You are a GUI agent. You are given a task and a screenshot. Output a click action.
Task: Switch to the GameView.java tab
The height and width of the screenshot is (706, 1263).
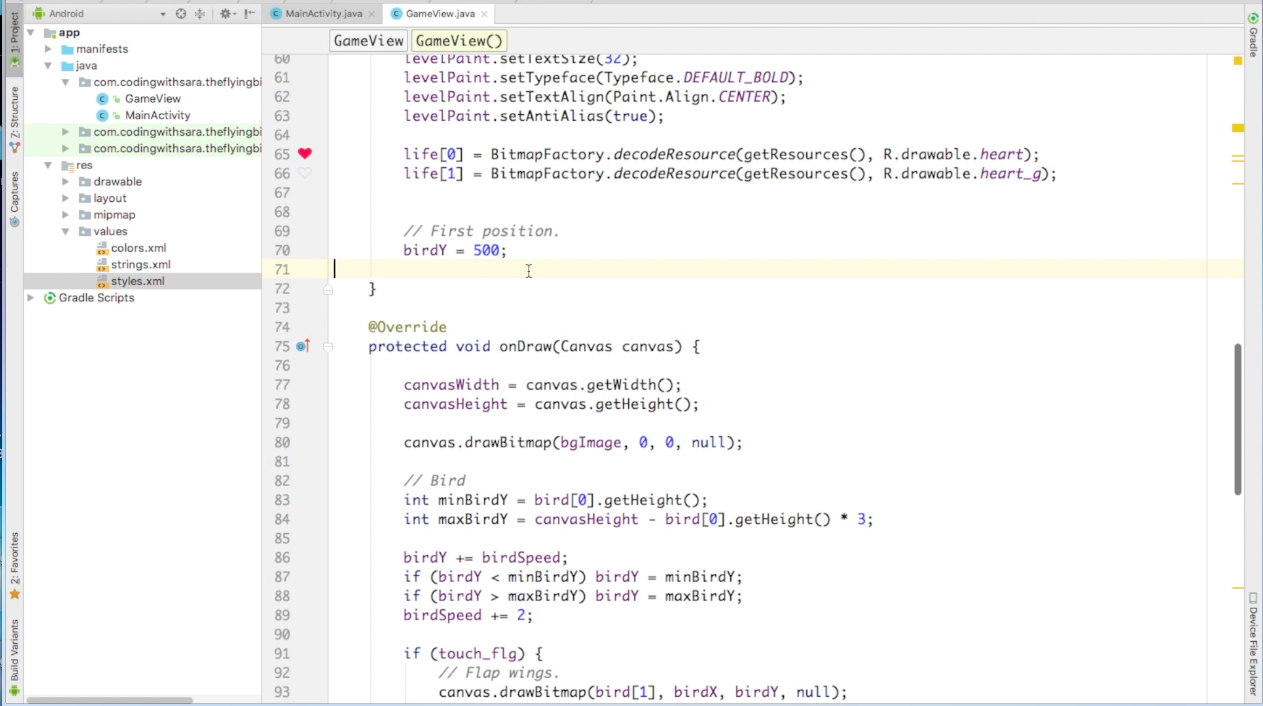point(439,14)
